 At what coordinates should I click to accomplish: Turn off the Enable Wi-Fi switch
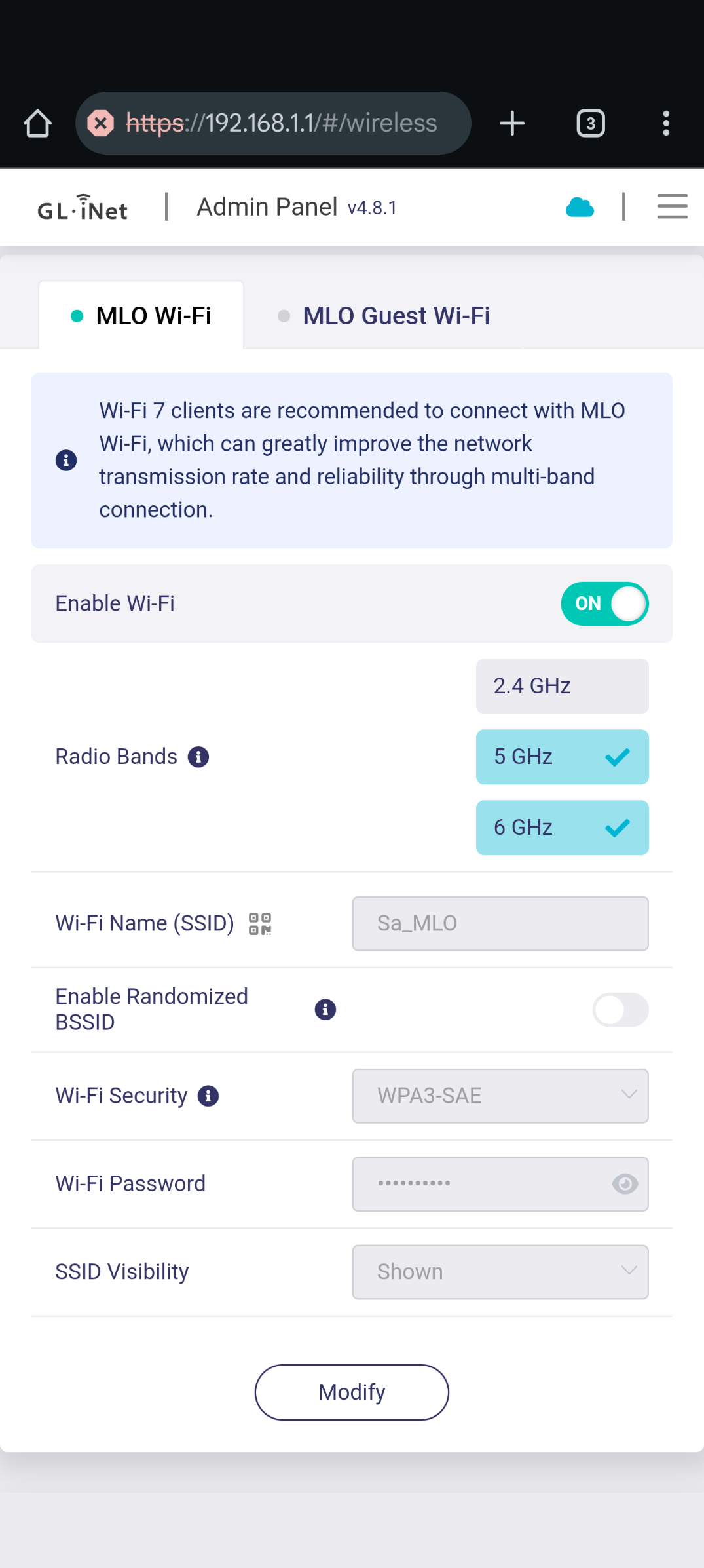604,603
